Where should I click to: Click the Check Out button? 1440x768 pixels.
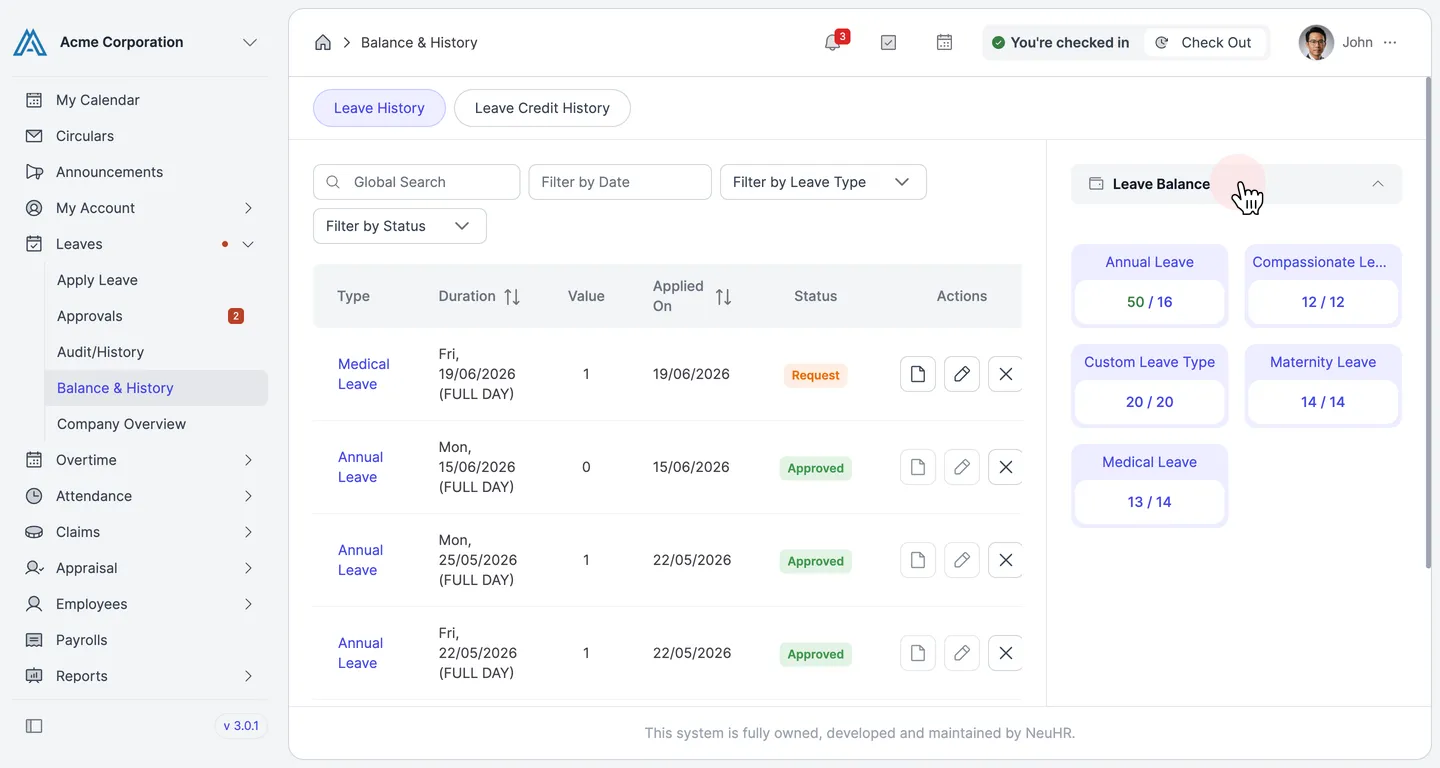click(1204, 42)
